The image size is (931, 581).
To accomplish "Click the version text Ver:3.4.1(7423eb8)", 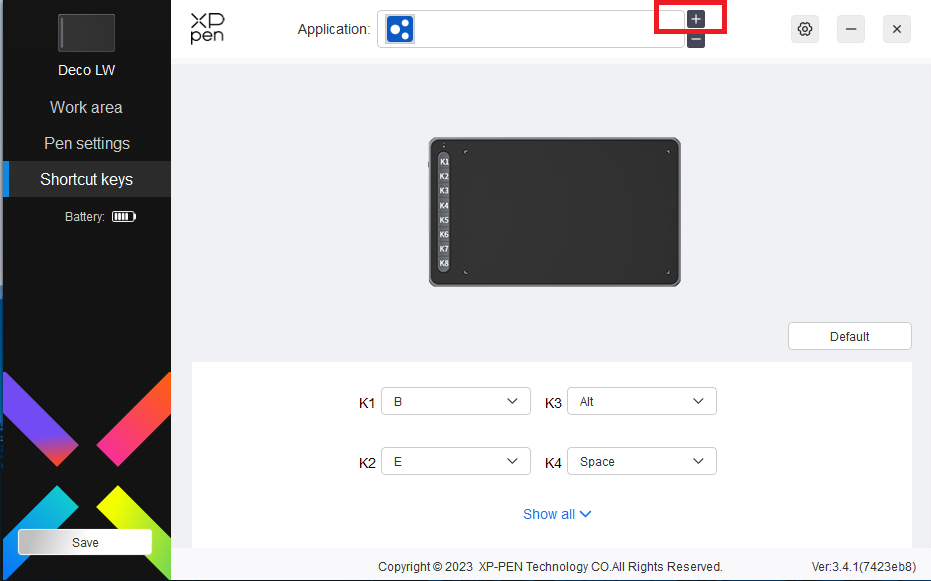I will pos(864,567).
